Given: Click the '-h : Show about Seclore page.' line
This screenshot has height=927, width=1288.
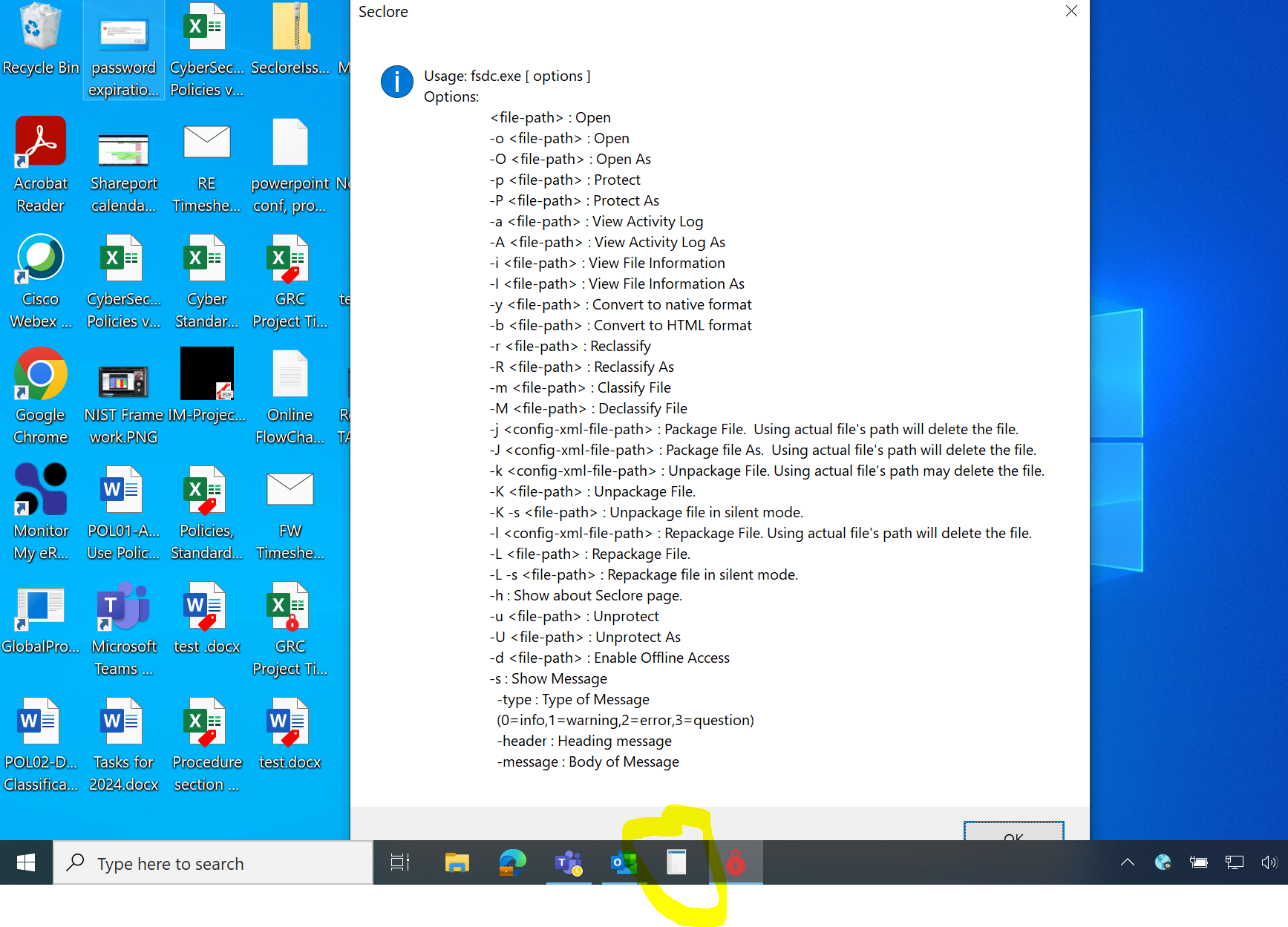Looking at the screenshot, I should click(x=586, y=595).
